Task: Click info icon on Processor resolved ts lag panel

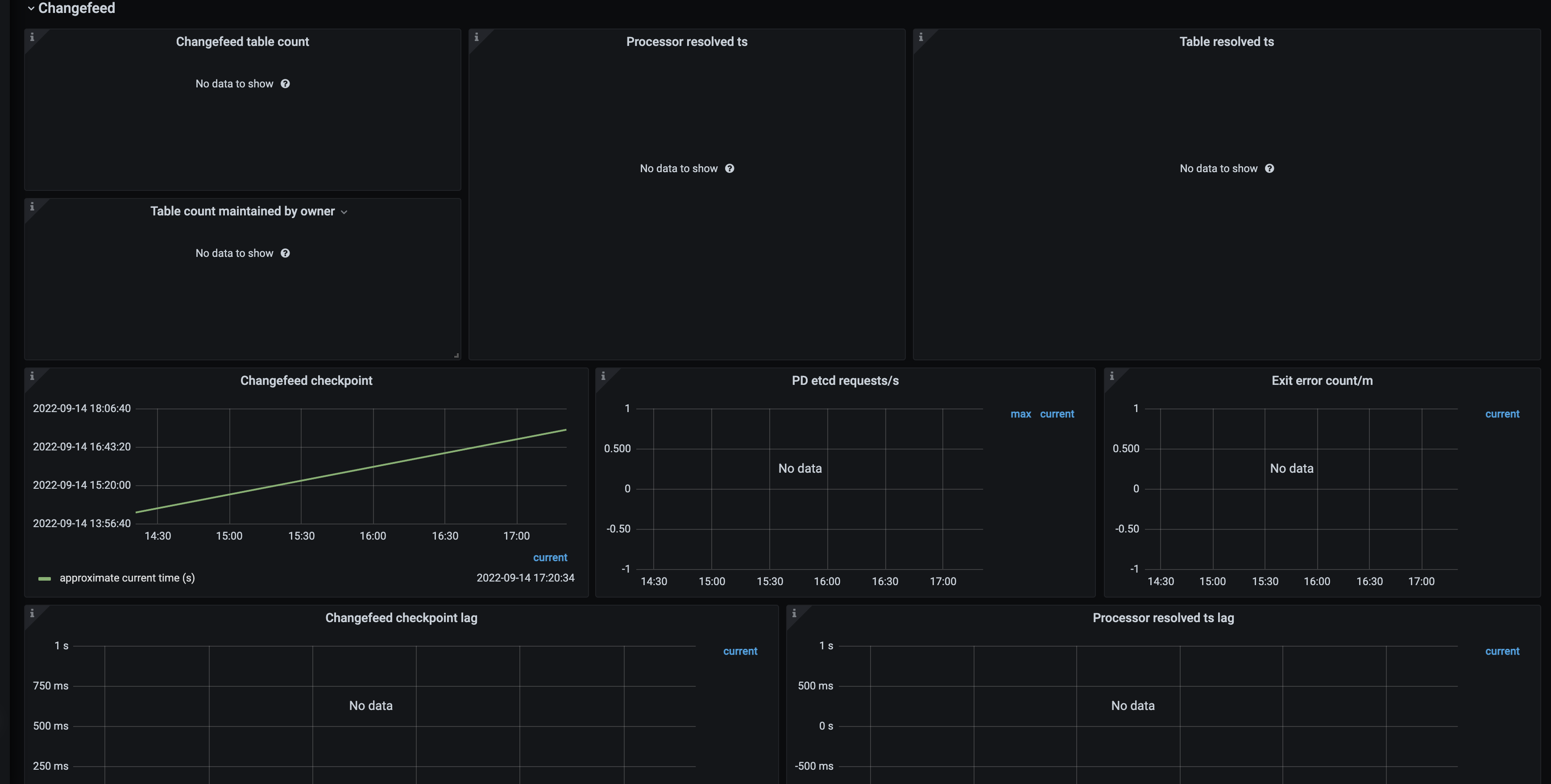Action: pos(793,613)
